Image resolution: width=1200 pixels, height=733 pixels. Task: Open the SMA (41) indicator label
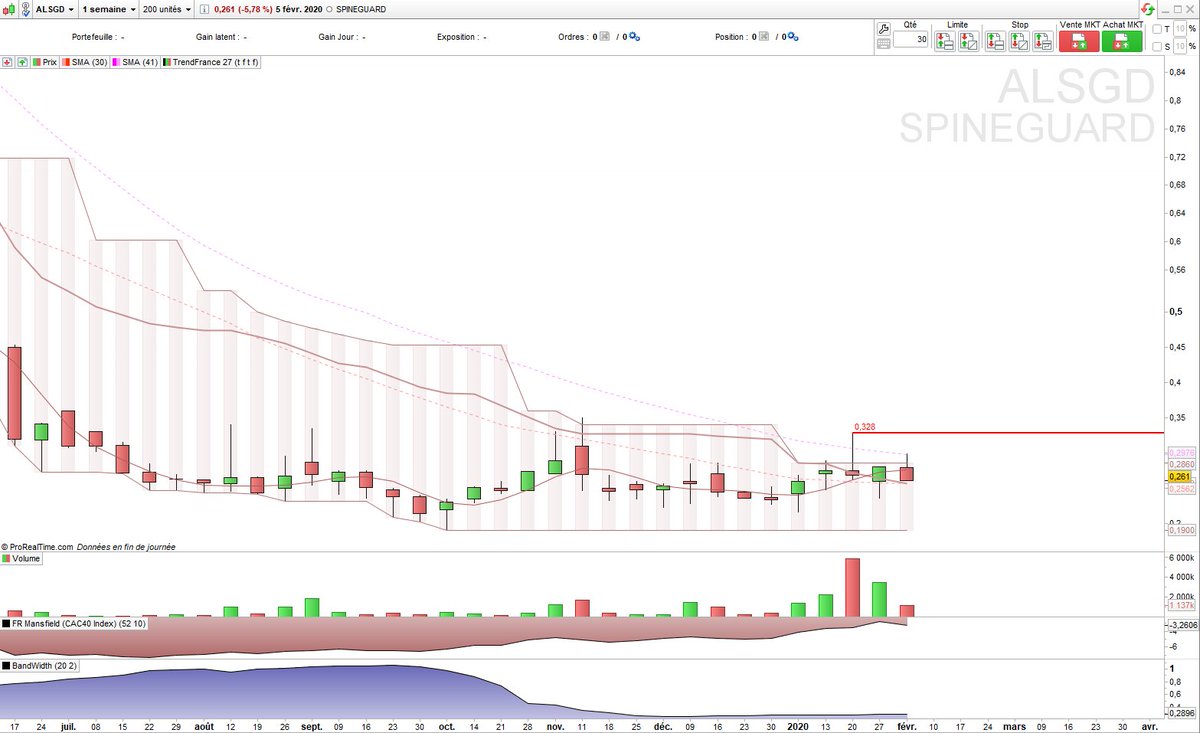tap(135, 62)
